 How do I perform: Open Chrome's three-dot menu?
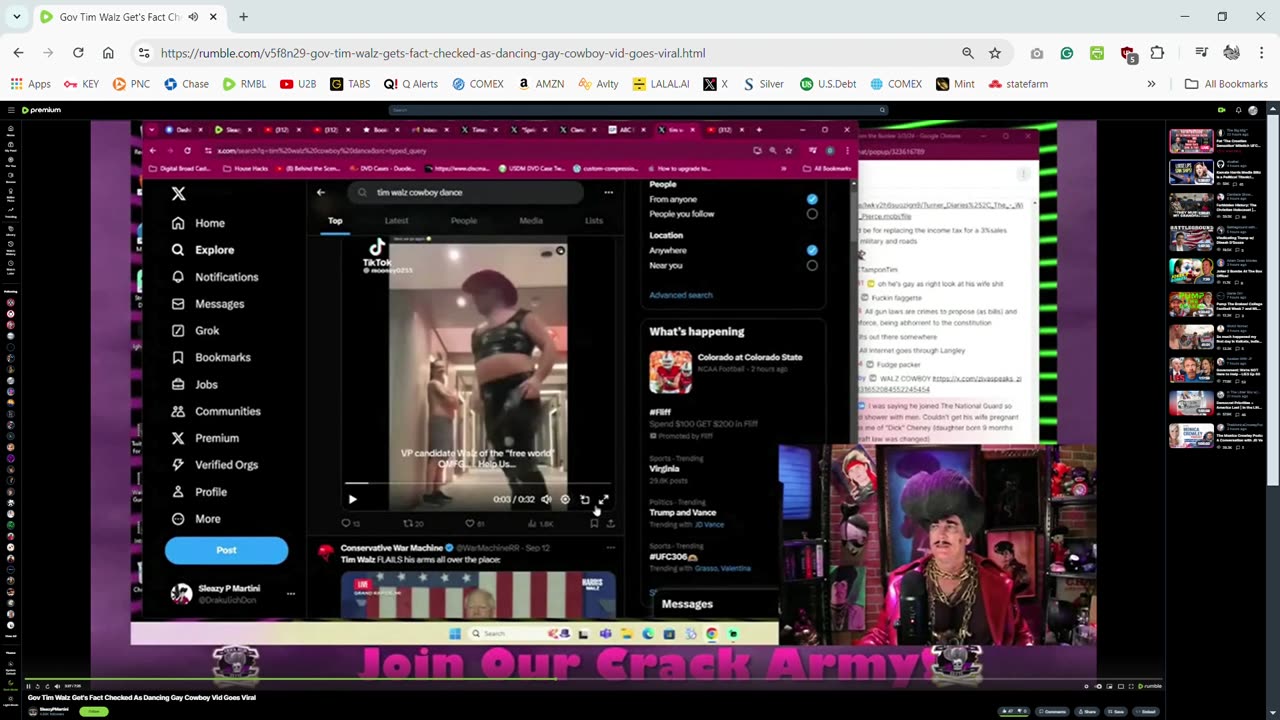(1260, 53)
